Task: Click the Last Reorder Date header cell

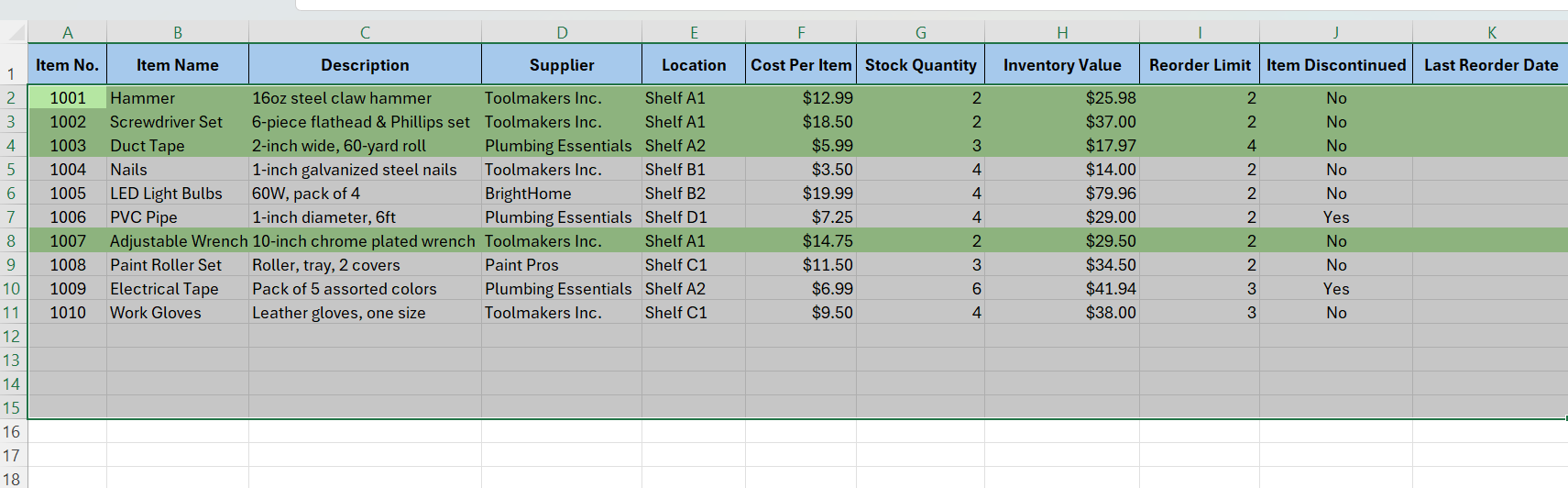Action: click(1490, 65)
